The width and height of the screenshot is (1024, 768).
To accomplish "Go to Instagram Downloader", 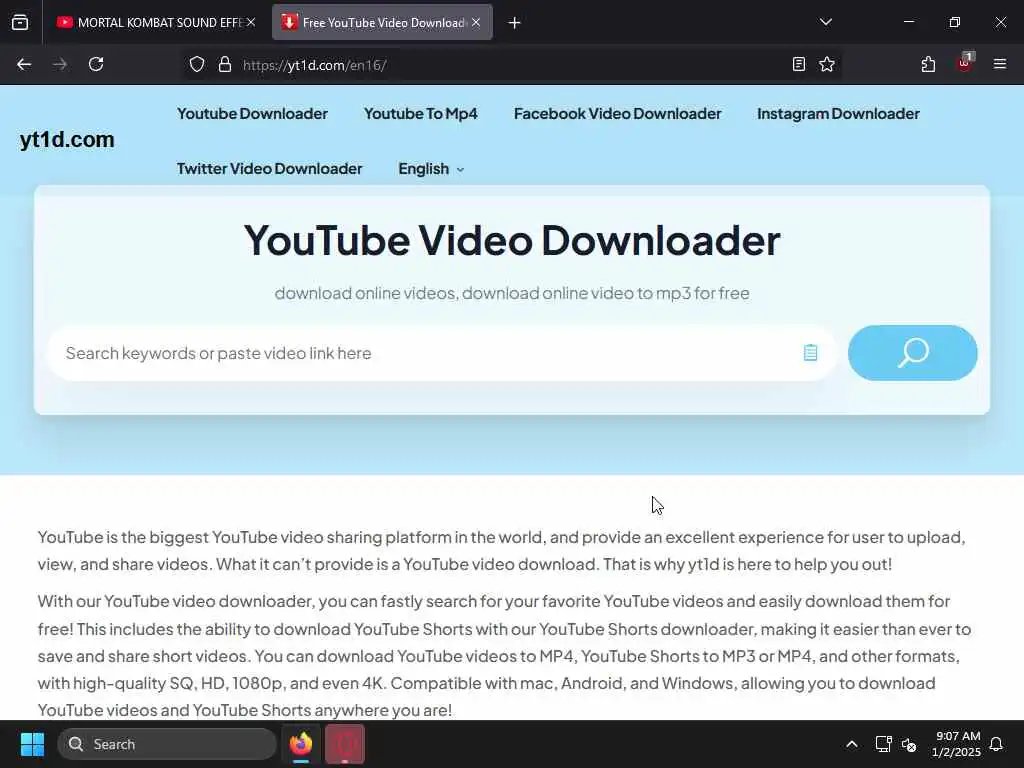I will (x=839, y=114).
